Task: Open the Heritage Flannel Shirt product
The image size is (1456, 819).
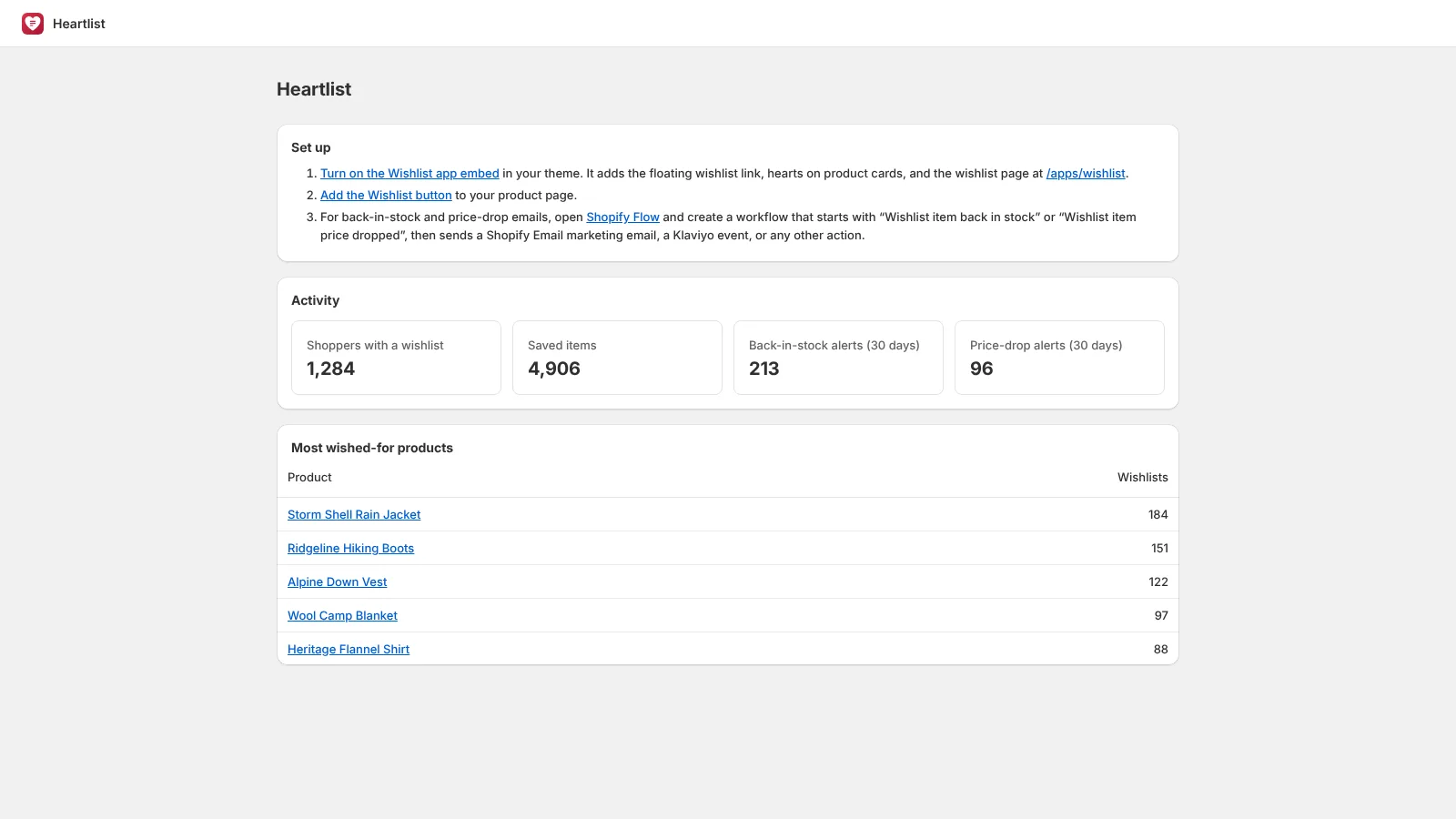Action: (349, 650)
